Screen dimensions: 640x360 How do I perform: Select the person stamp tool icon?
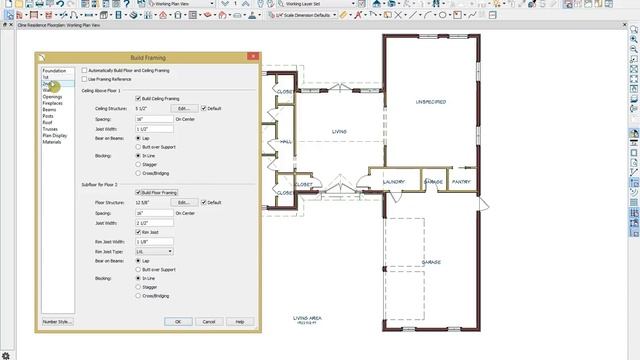(252, 16)
